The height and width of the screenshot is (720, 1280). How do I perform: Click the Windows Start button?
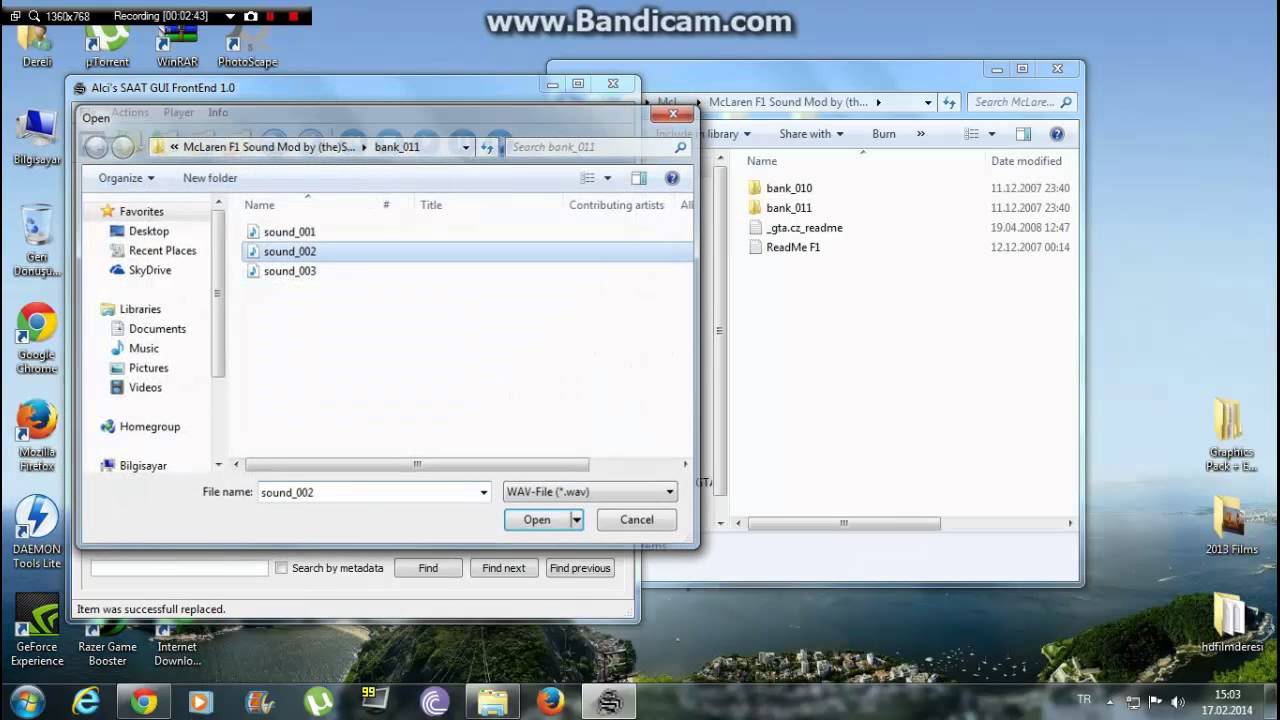[27, 701]
